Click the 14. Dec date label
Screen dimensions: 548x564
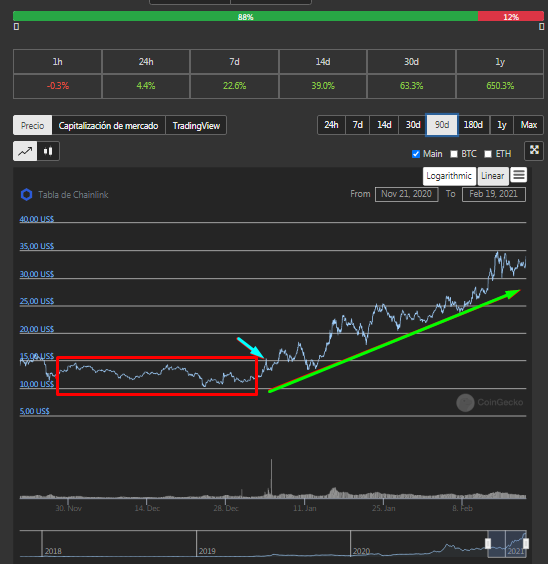[x=147, y=508]
